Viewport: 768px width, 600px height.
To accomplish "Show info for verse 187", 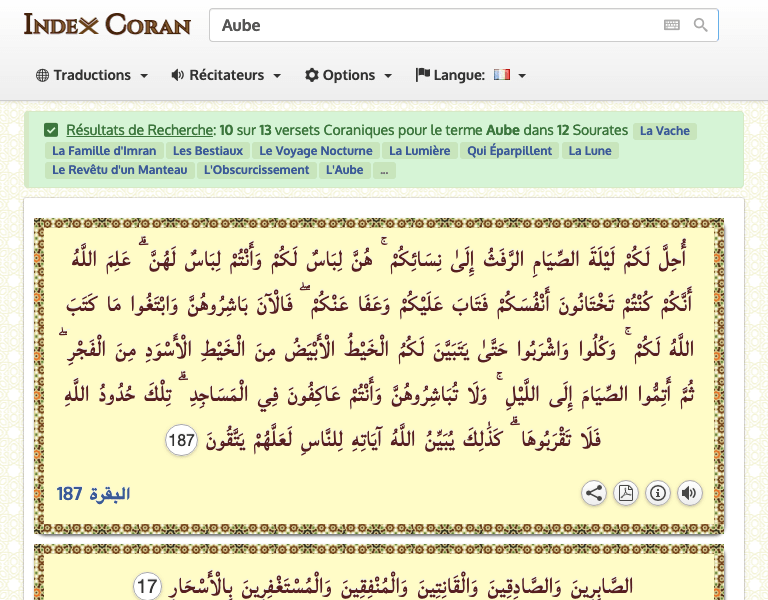I will click(657, 493).
